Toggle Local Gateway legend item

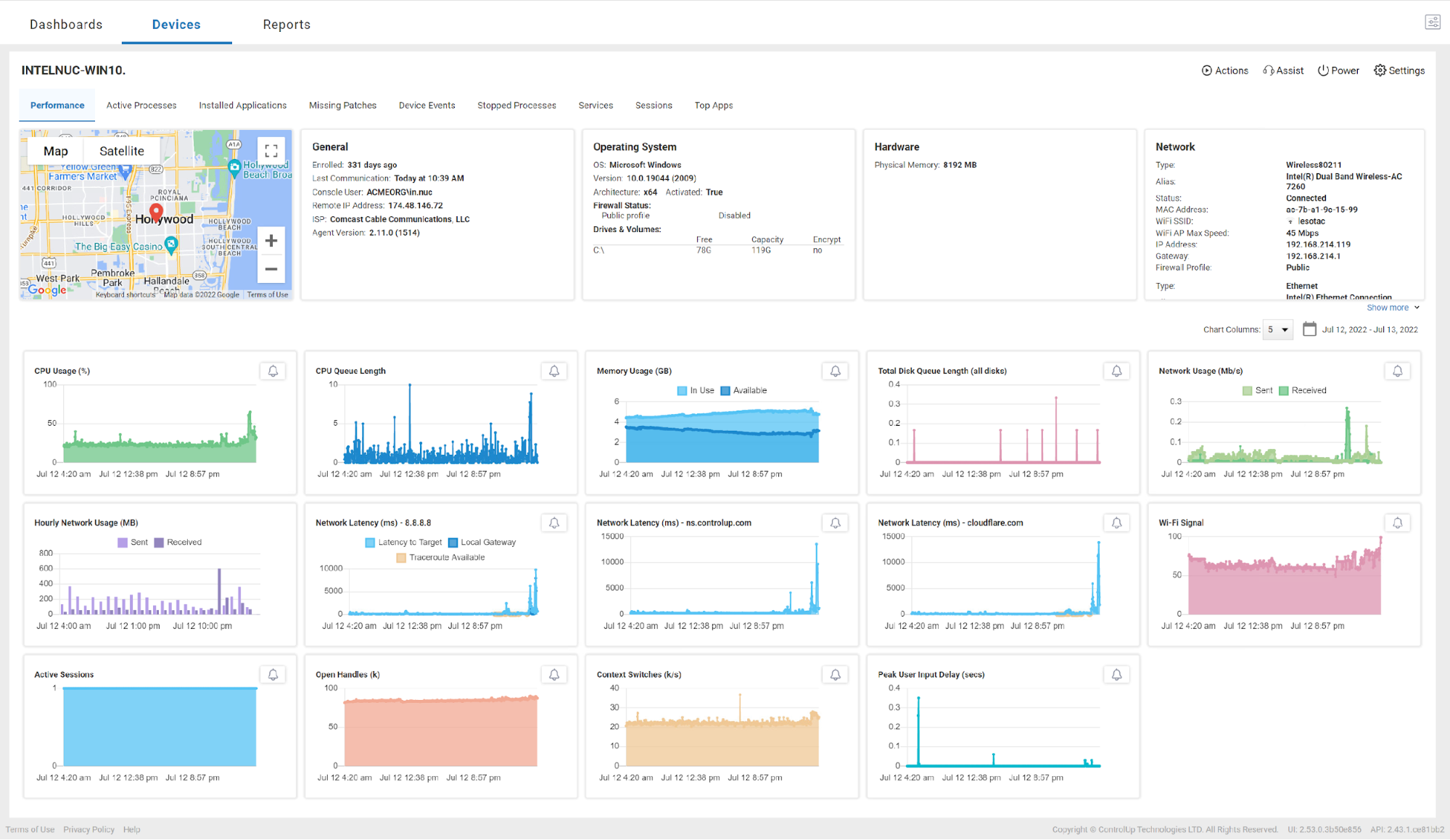(482, 542)
